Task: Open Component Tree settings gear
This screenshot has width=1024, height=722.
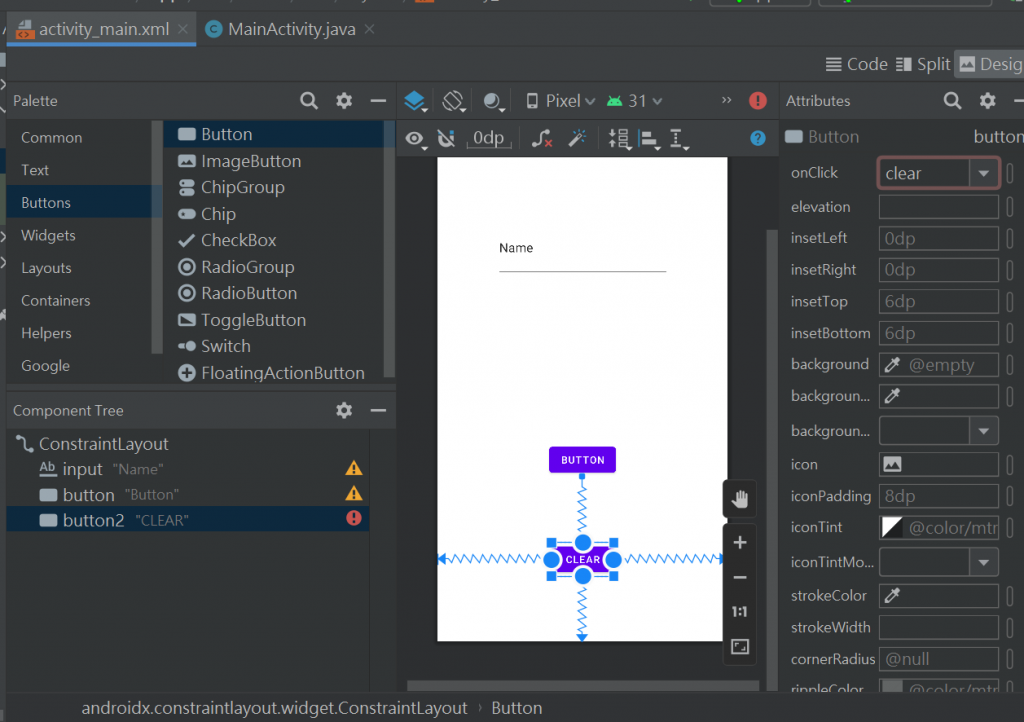Action: pyautogui.click(x=344, y=410)
